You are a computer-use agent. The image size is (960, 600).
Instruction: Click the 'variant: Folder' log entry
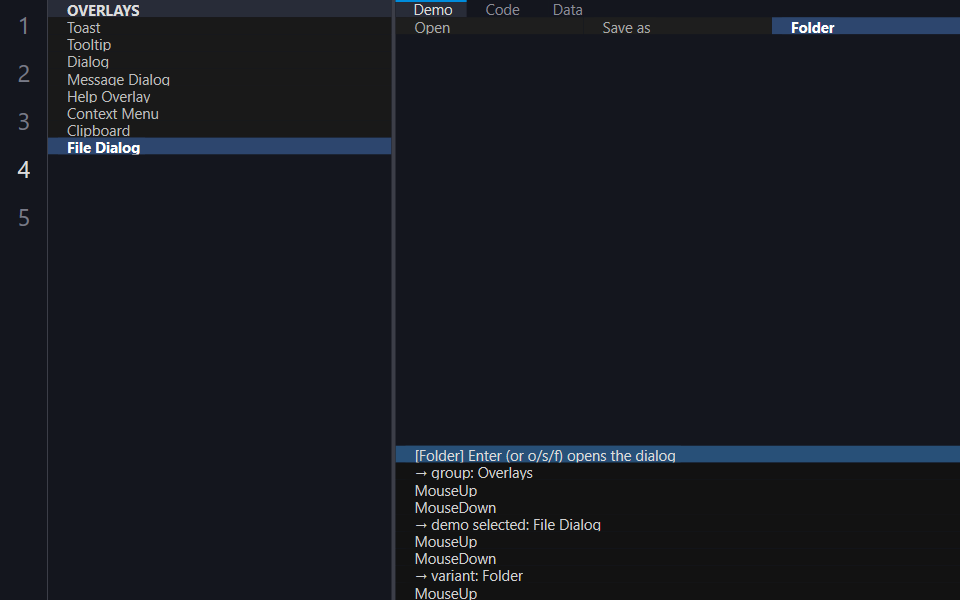[678, 576]
